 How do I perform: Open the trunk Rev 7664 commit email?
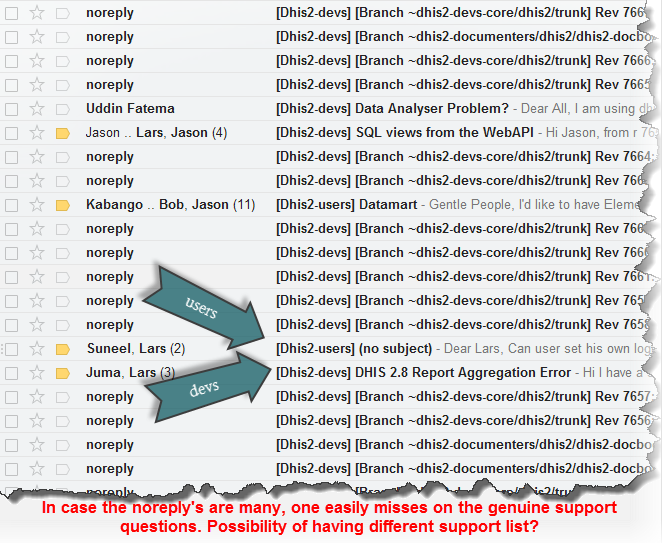coord(464,157)
